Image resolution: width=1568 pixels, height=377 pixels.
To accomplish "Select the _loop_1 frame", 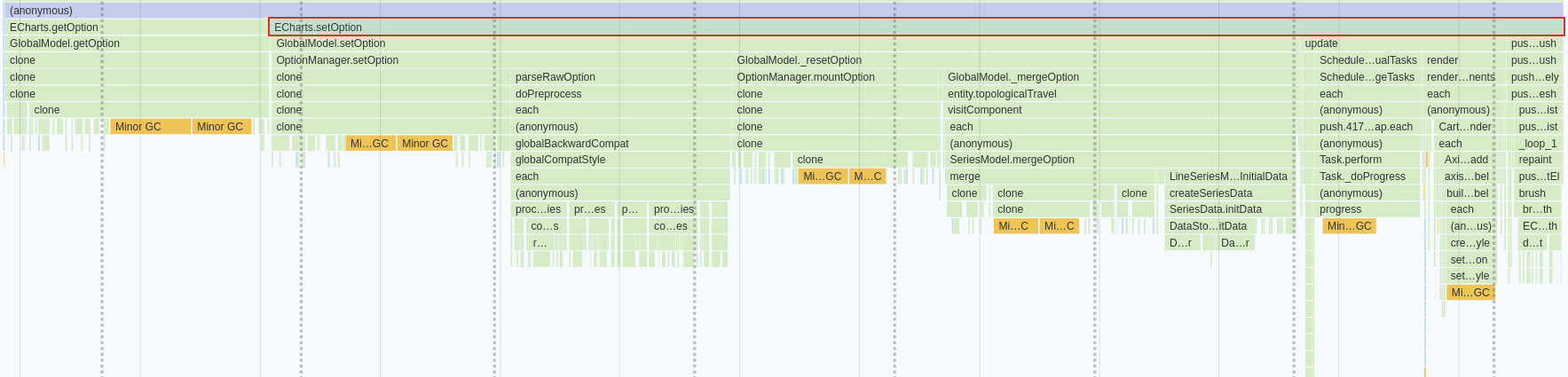I will [x=1537, y=144].
